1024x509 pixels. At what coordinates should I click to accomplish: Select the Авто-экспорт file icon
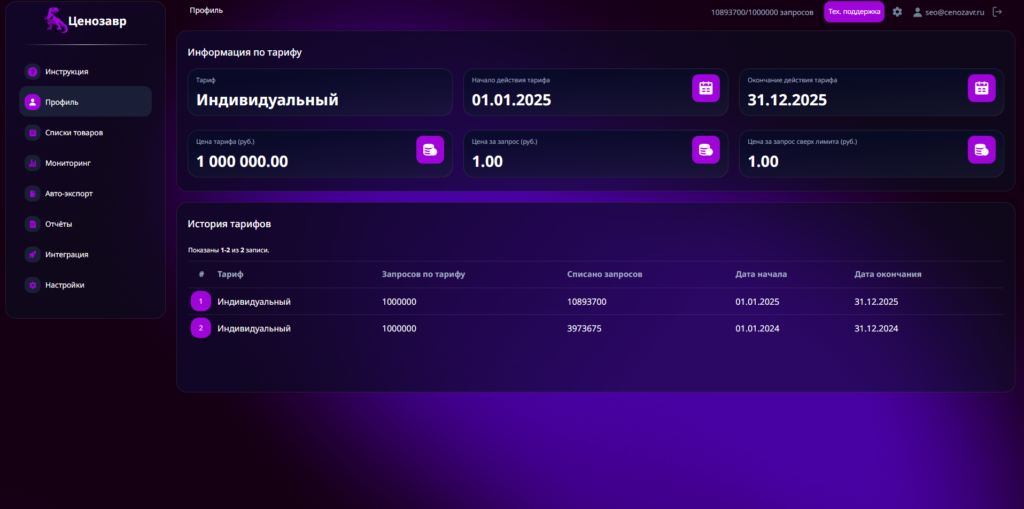pos(32,194)
